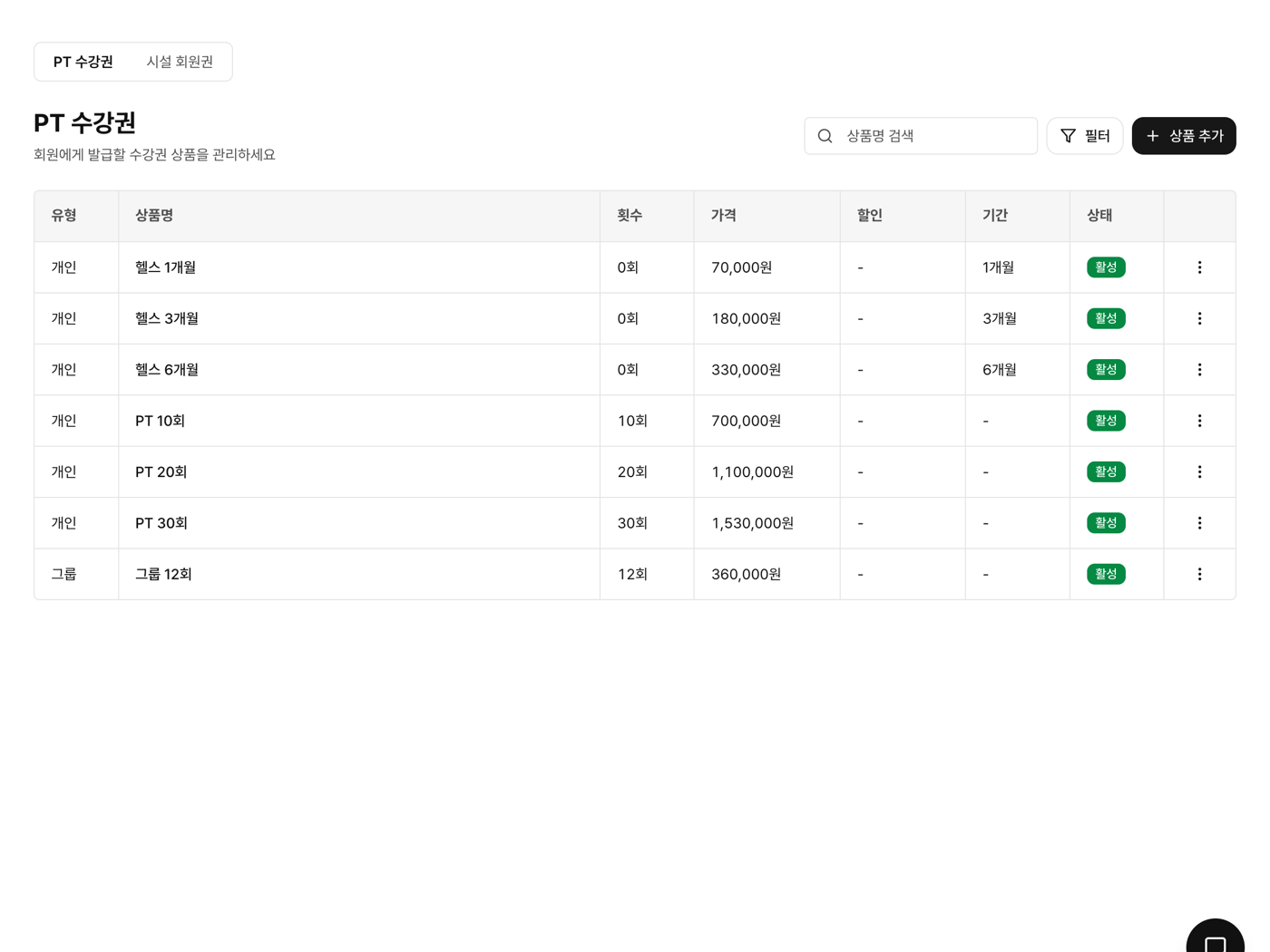Click the 상품 추가 button
Image resolution: width=1270 pixels, height=952 pixels.
[x=1184, y=136]
